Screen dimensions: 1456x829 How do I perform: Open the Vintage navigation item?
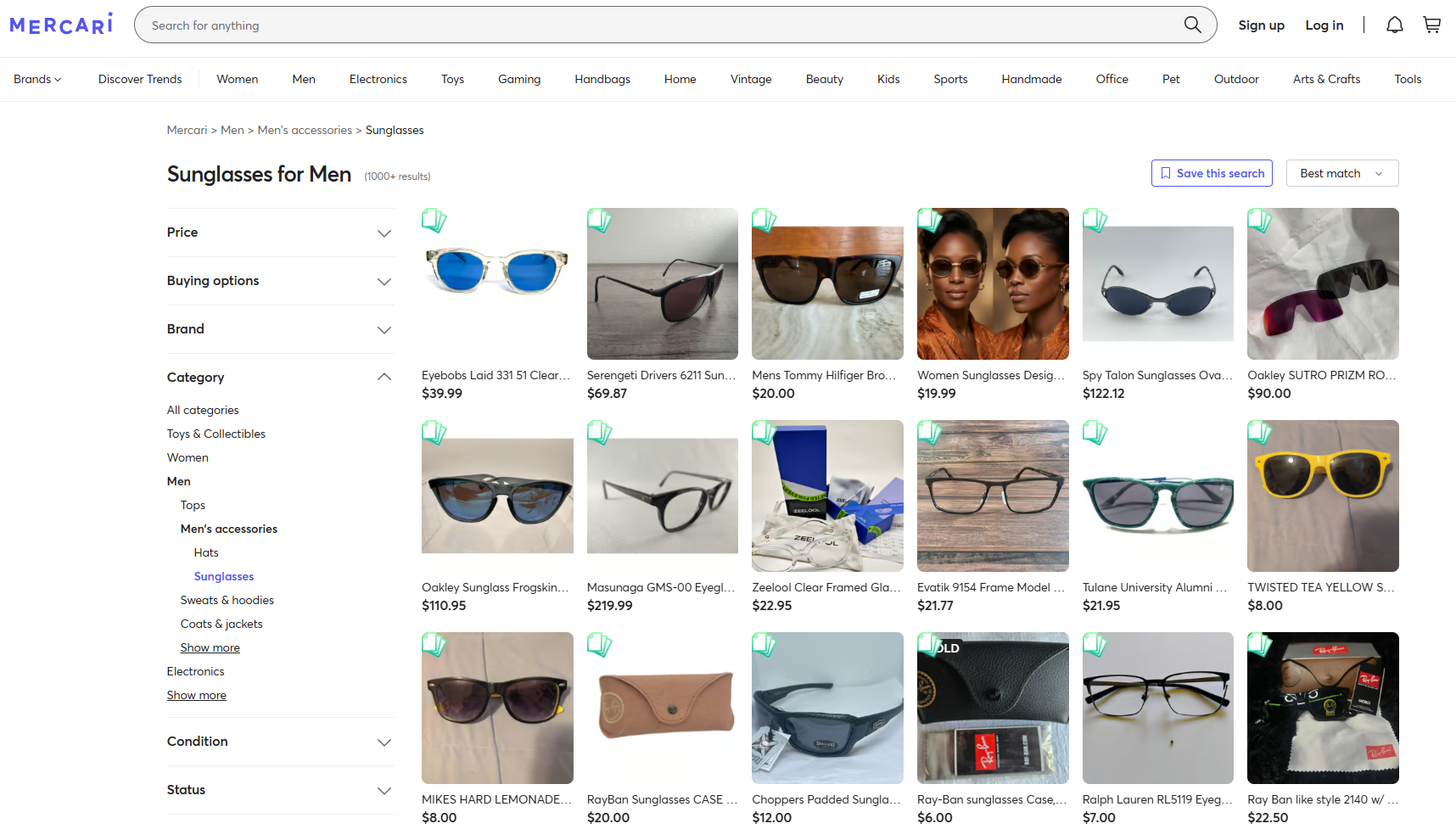pyautogui.click(x=751, y=79)
